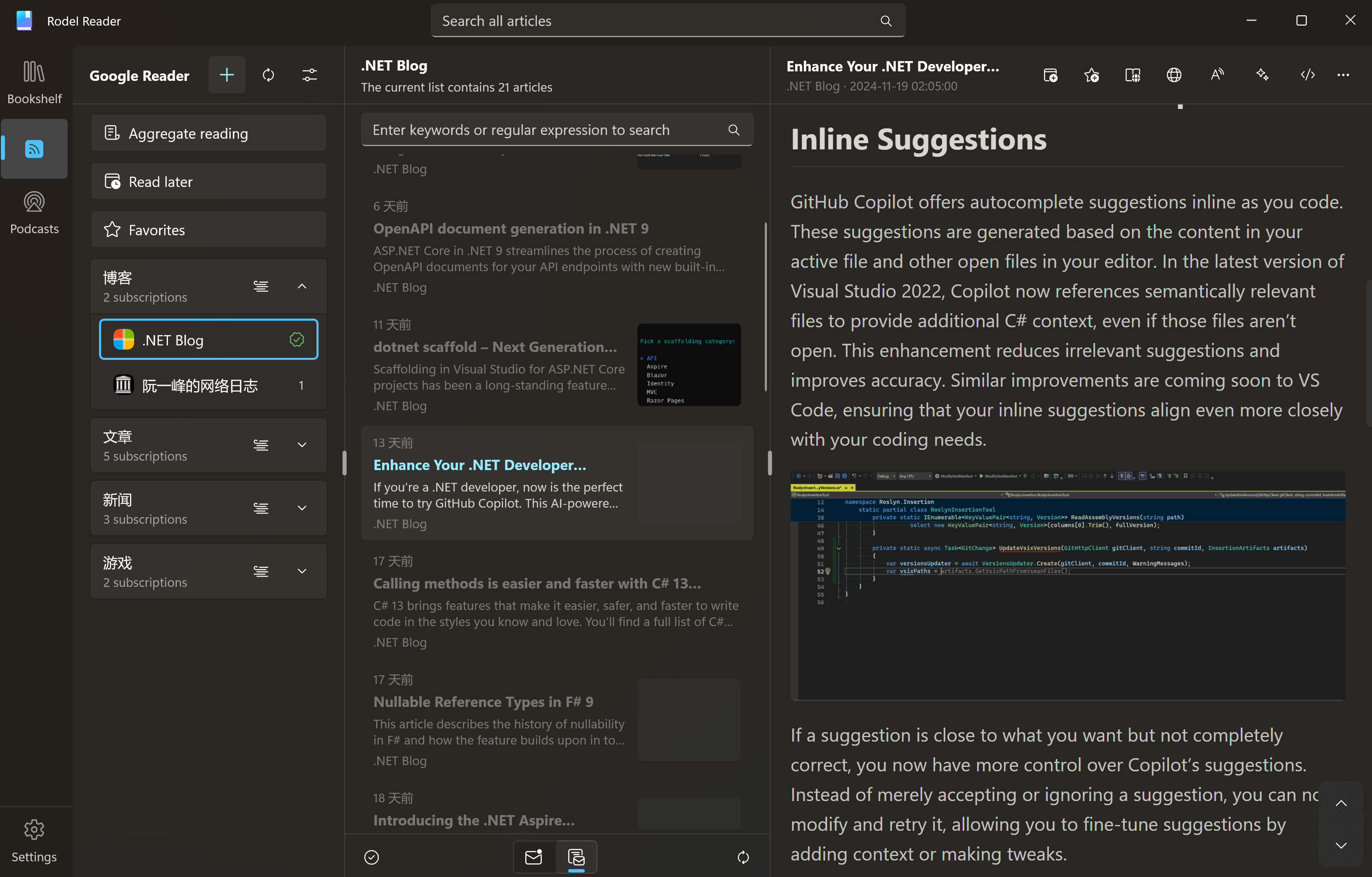Select the RSS feed reader icon

[34, 149]
